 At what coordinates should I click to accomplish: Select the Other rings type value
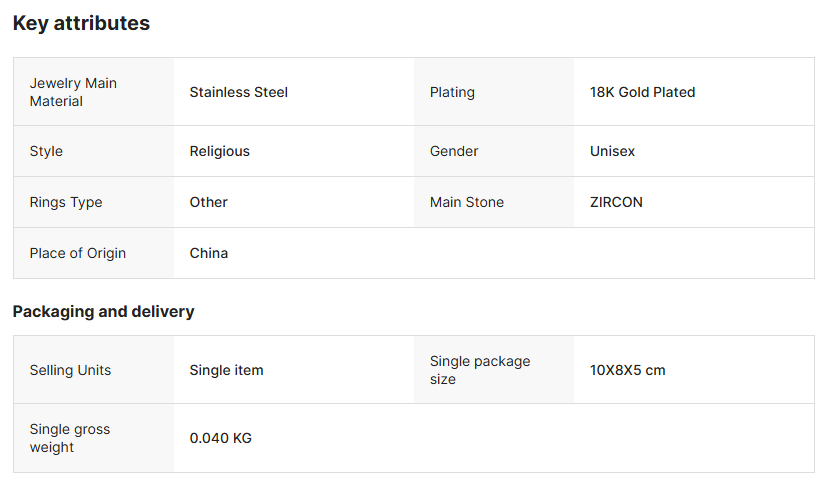pyautogui.click(x=208, y=202)
